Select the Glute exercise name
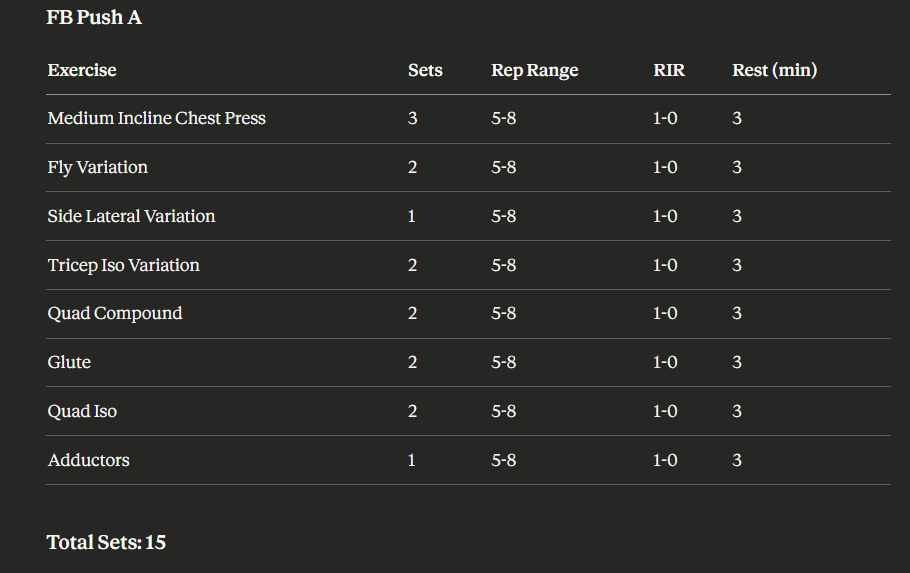910x573 pixels. click(69, 362)
